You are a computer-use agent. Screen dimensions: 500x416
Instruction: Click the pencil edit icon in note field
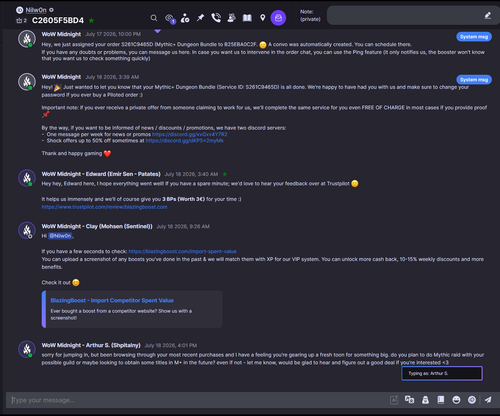click(x=488, y=15)
